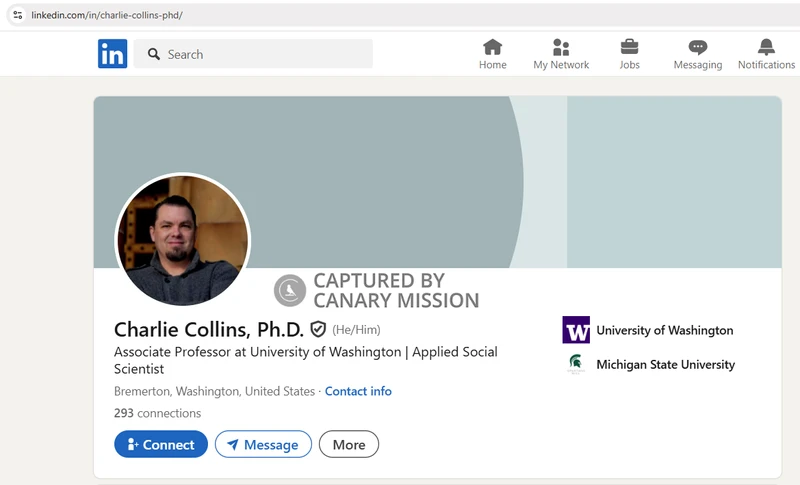Screen dimensions: 800x485
Task: Click the Bremerton, Washington location text
Action: click(x=214, y=391)
